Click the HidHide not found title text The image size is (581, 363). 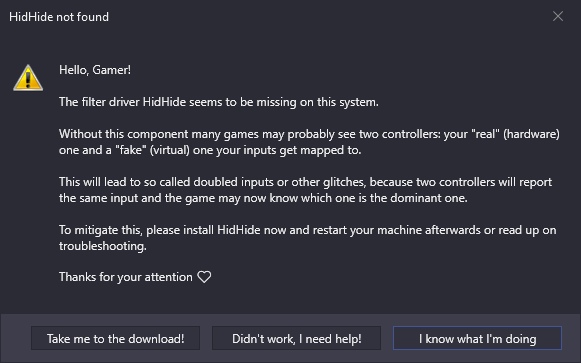coord(59,17)
